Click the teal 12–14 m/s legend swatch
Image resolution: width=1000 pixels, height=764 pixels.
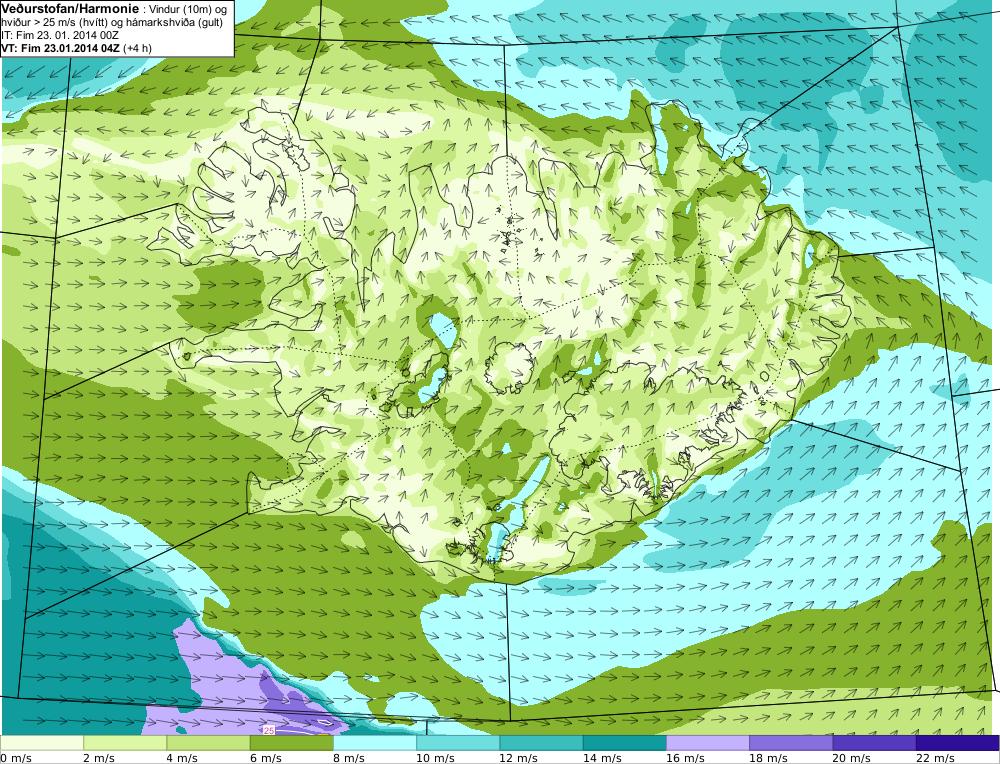(x=541, y=743)
